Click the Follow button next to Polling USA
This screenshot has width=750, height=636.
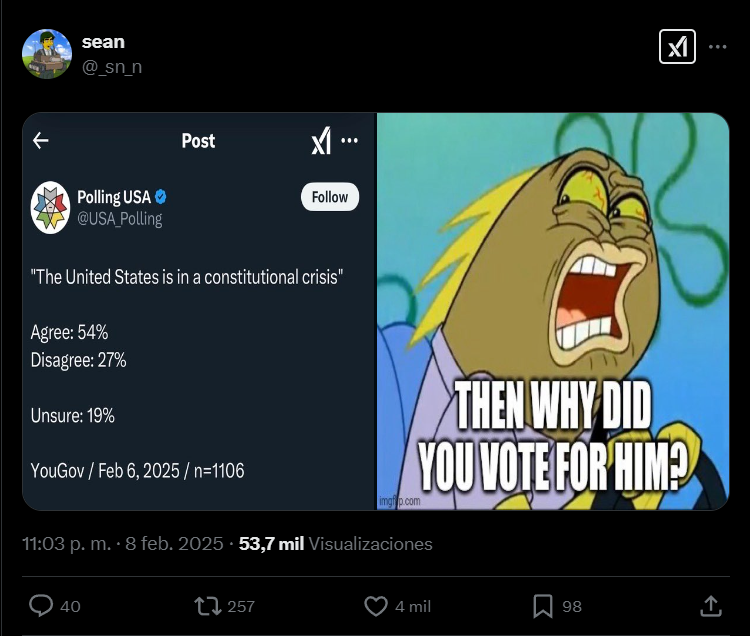point(329,197)
